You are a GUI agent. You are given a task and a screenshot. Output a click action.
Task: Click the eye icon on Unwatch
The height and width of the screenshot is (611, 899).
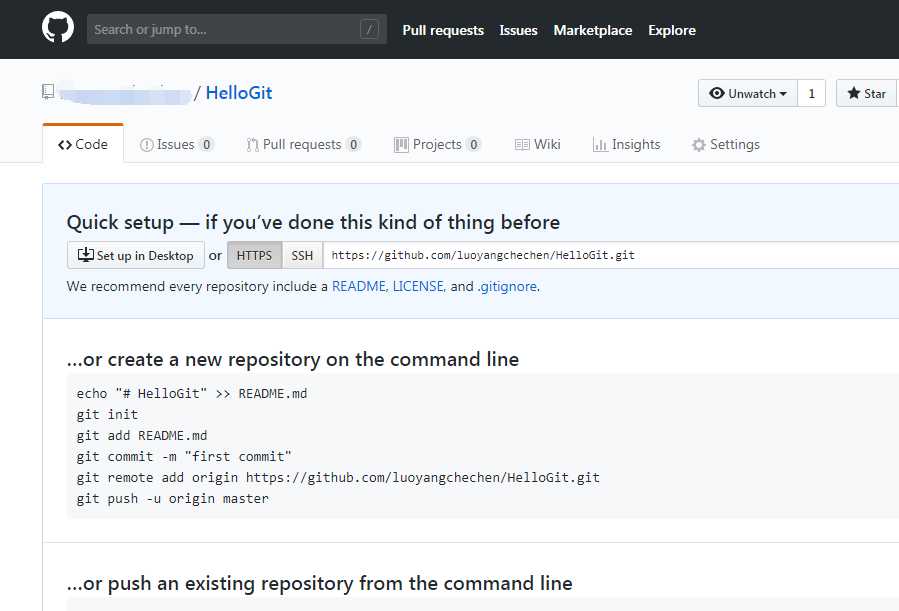click(x=717, y=93)
